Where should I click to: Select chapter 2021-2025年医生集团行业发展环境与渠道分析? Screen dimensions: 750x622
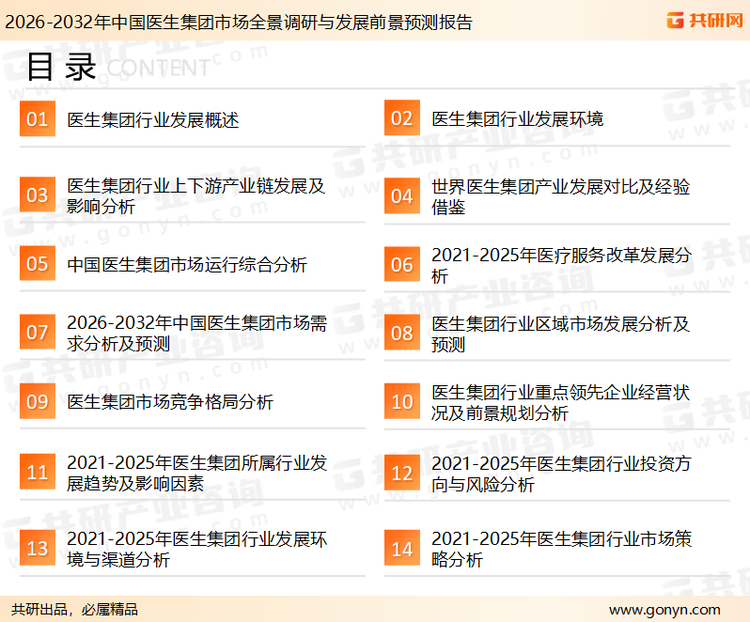coord(197,549)
